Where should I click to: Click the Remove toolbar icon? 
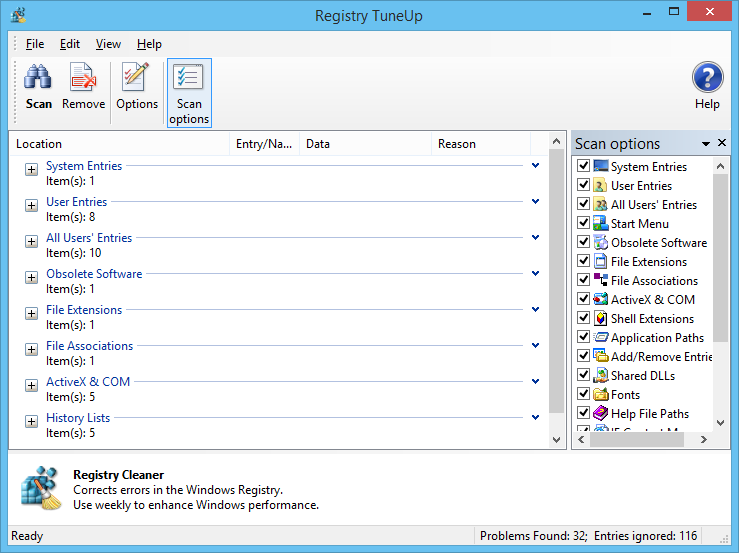click(x=83, y=76)
